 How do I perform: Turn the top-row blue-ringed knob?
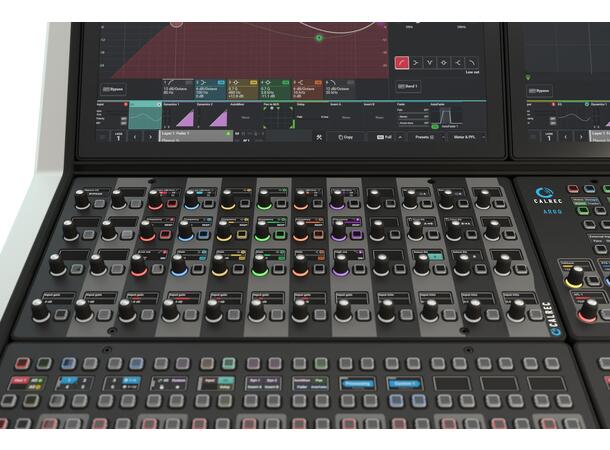(x=191, y=200)
